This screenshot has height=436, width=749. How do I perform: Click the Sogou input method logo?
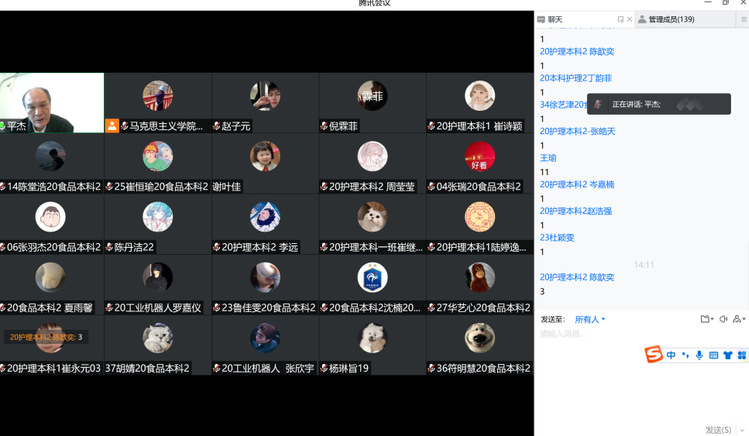click(653, 355)
